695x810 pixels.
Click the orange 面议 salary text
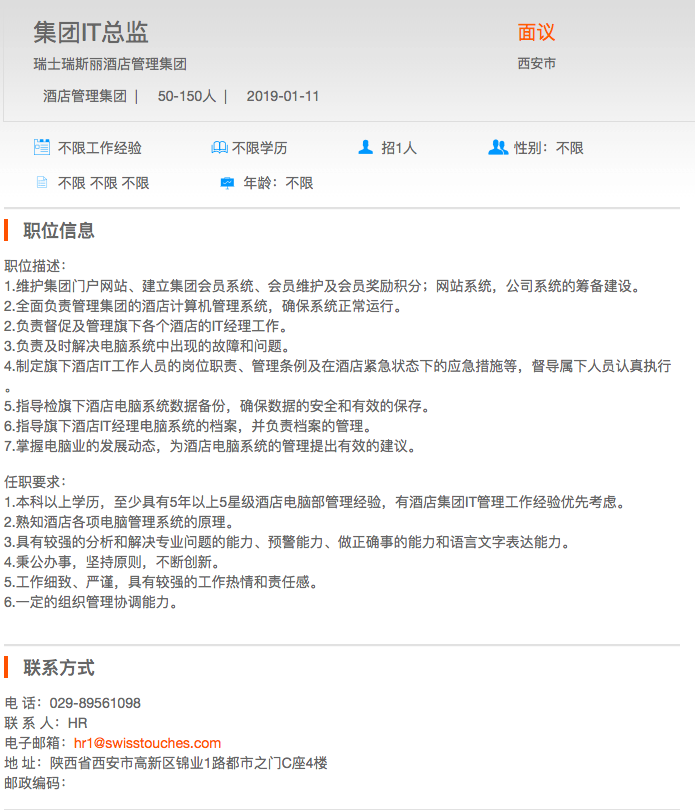point(536,32)
